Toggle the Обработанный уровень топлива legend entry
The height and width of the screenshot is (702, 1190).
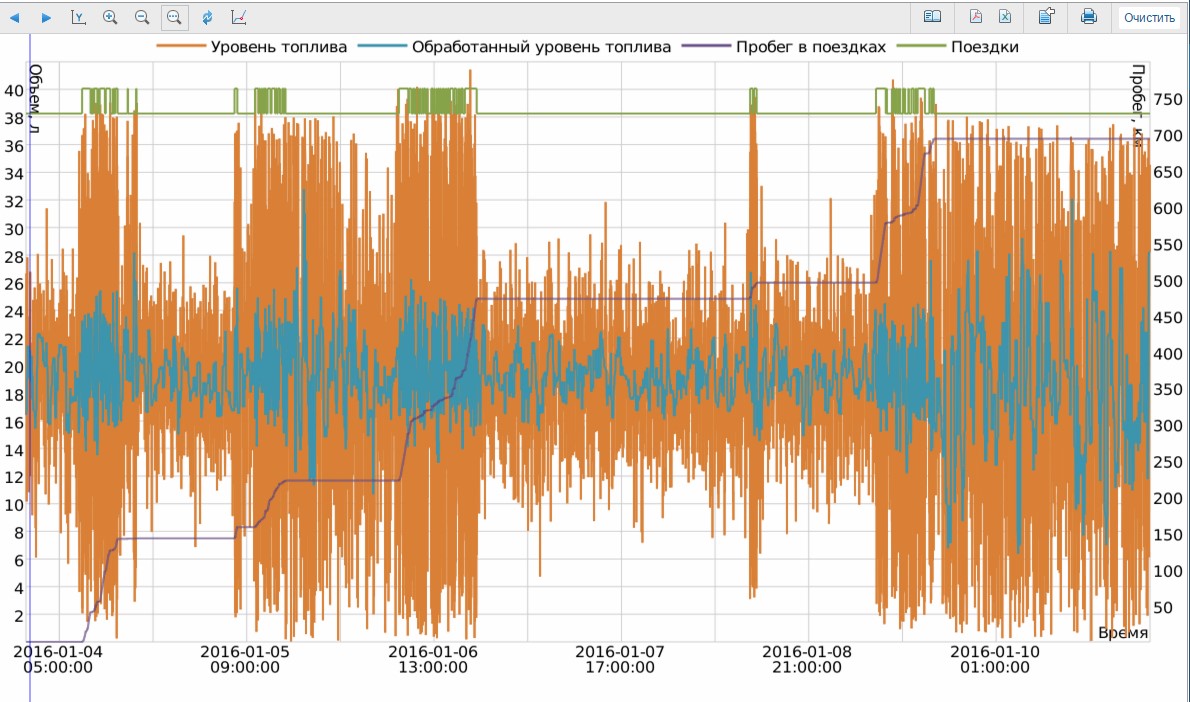541,47
